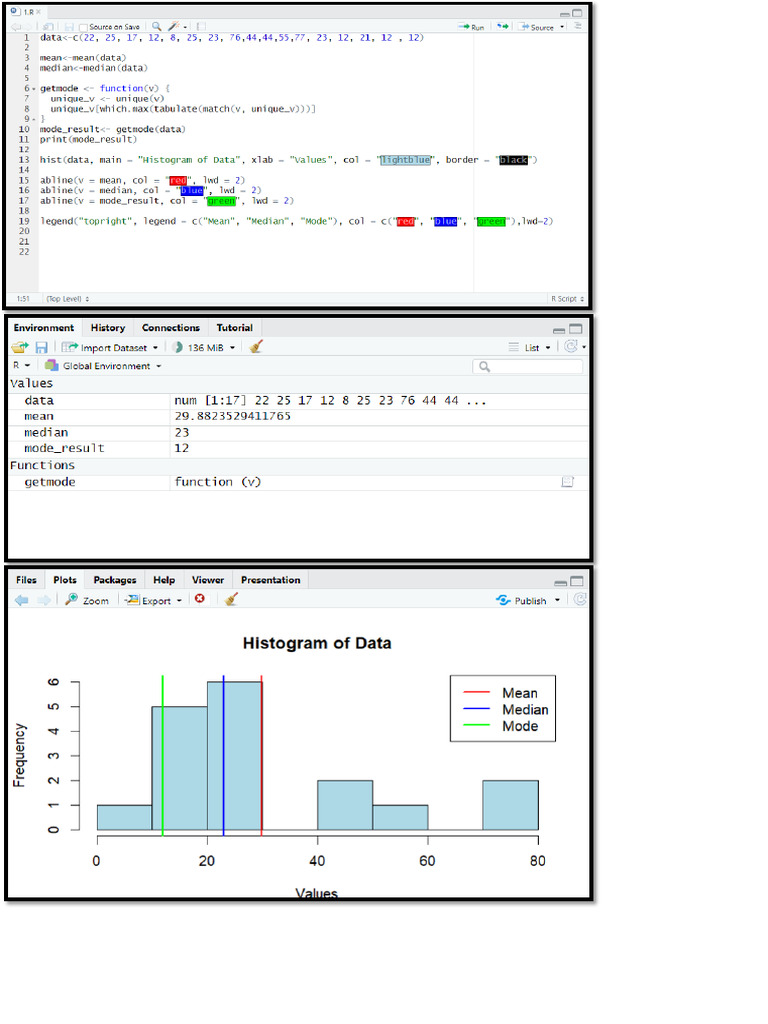Collapse the getmode function code fold arrow
768x1024 pixels.
[34, 89]
